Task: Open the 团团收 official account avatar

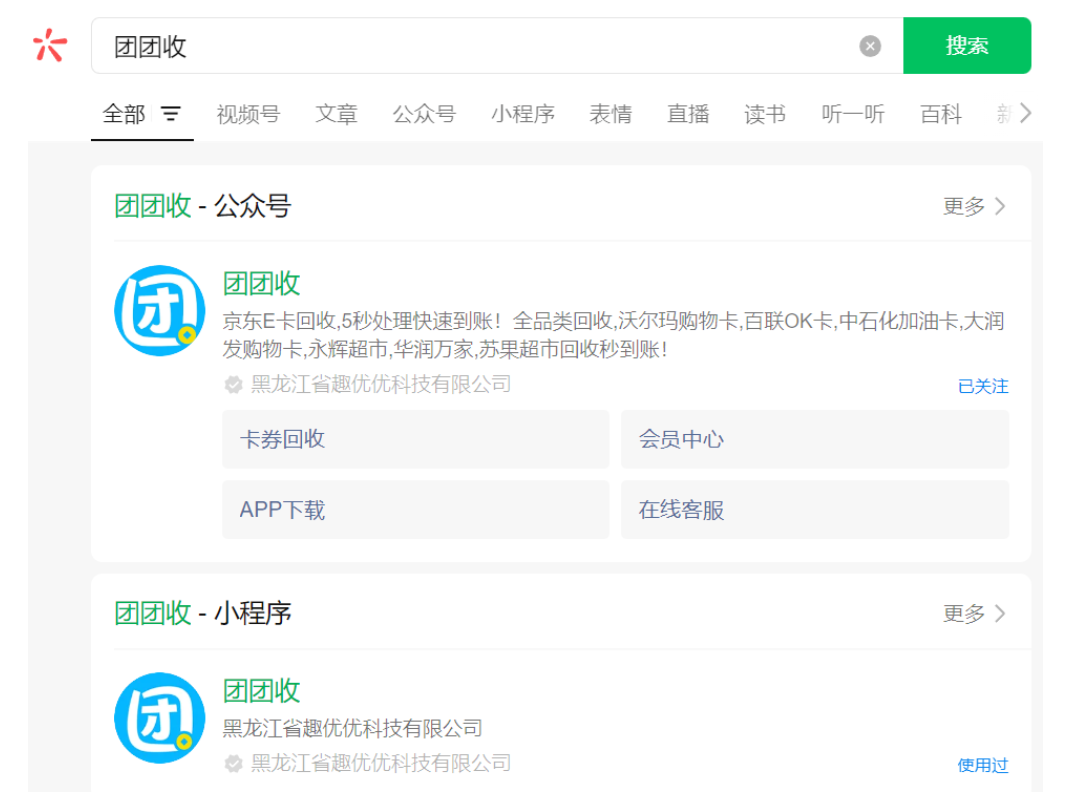Action: (x=160, y=310)
